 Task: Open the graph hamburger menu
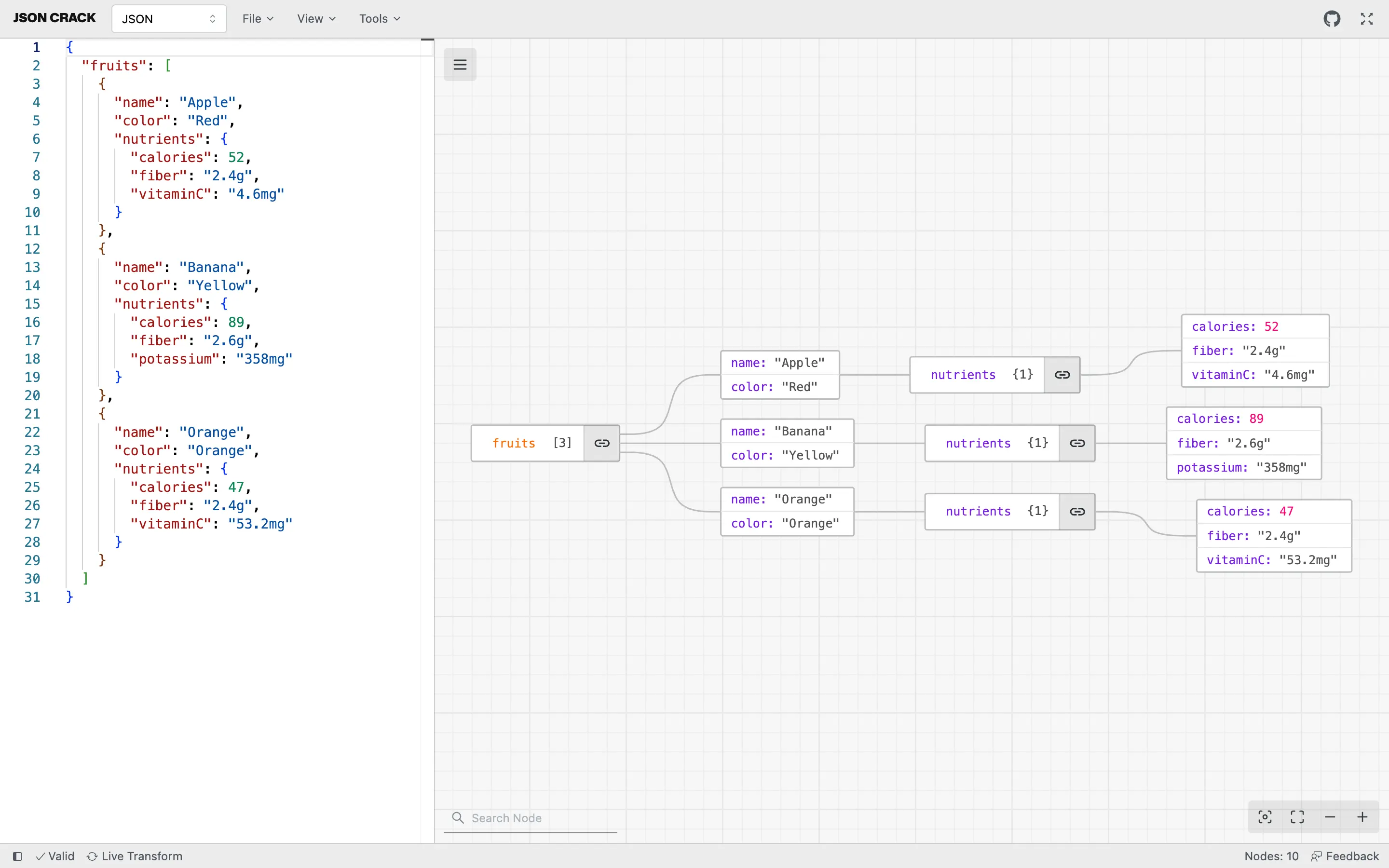pos(460,64)
